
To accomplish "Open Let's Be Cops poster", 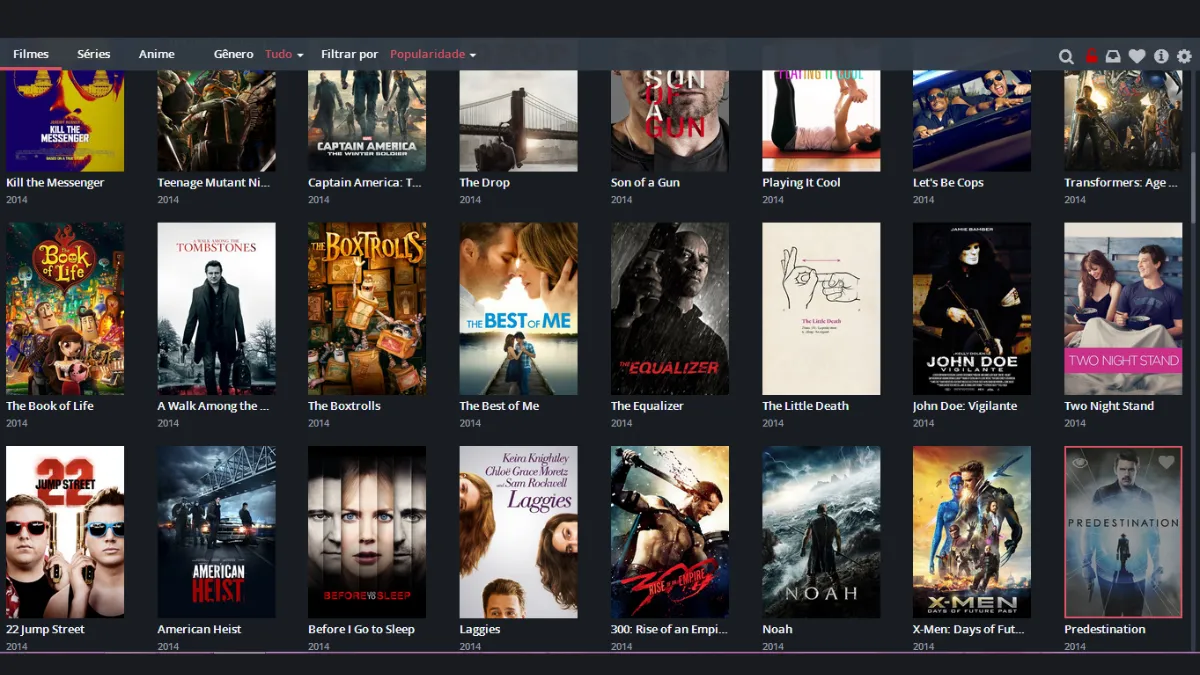I will coord(972,120).
